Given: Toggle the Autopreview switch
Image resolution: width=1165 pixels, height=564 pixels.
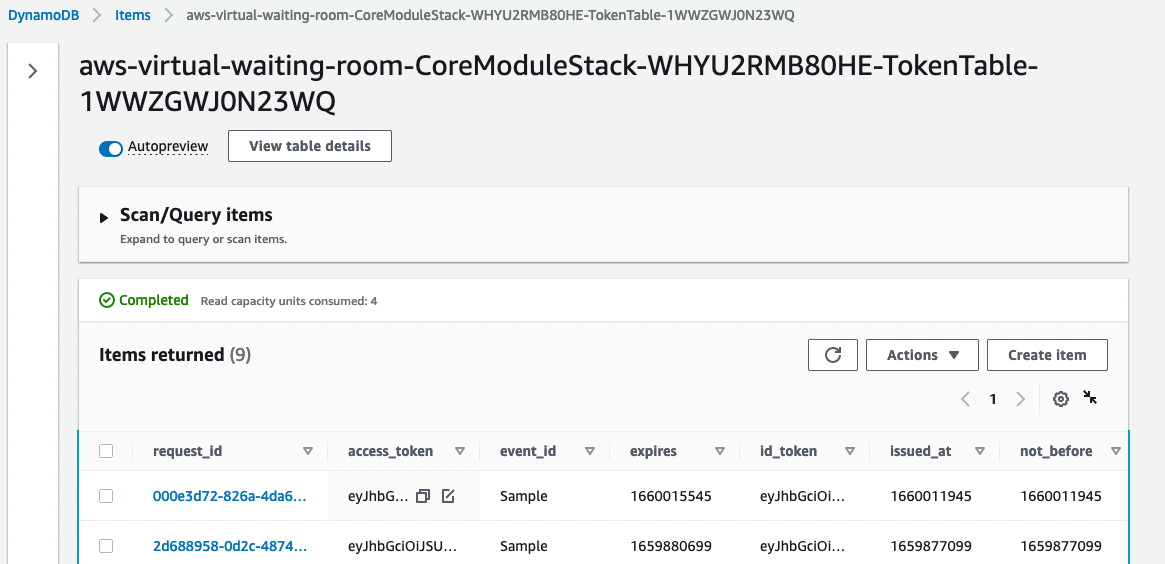Looking at the screenshot, I should [x=111, y=149].
